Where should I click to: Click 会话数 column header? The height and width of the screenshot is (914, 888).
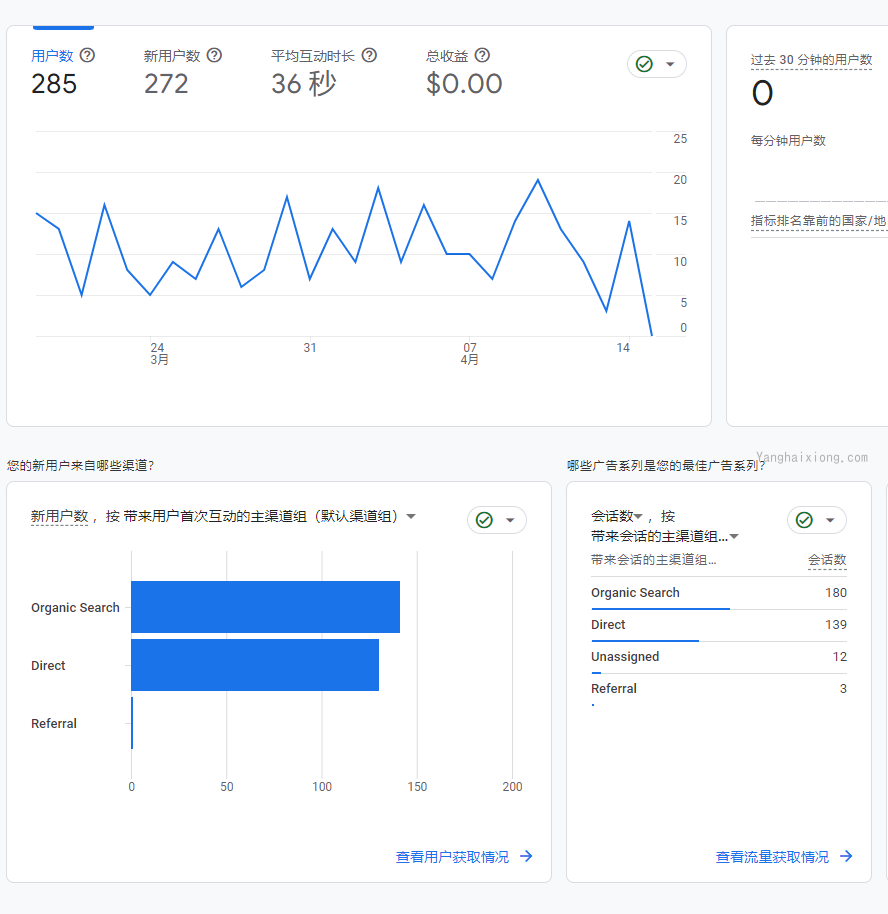pyautogui.click(x=827, y=560)
